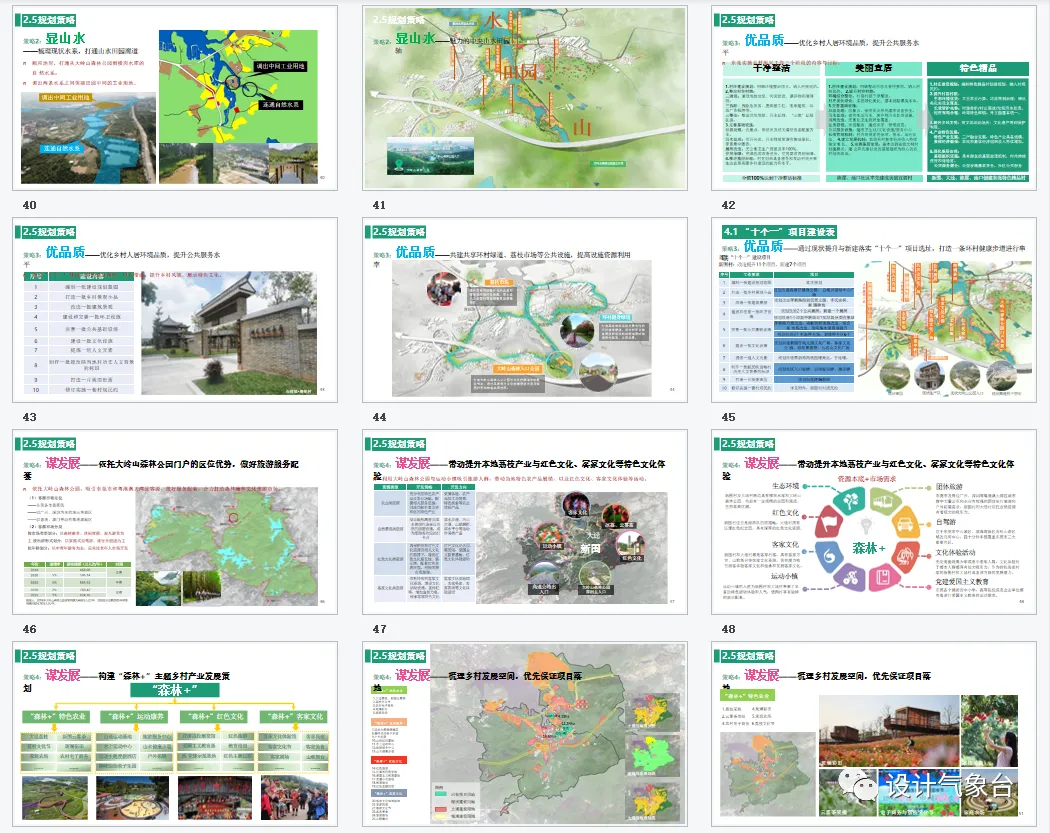Screen dimensions: 1050x833
Task: Click slide number label 42
Action: pos(729,205)
